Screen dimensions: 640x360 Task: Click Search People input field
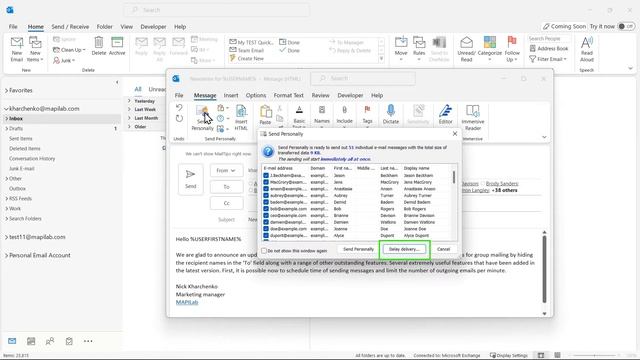(x=549, y=38)
